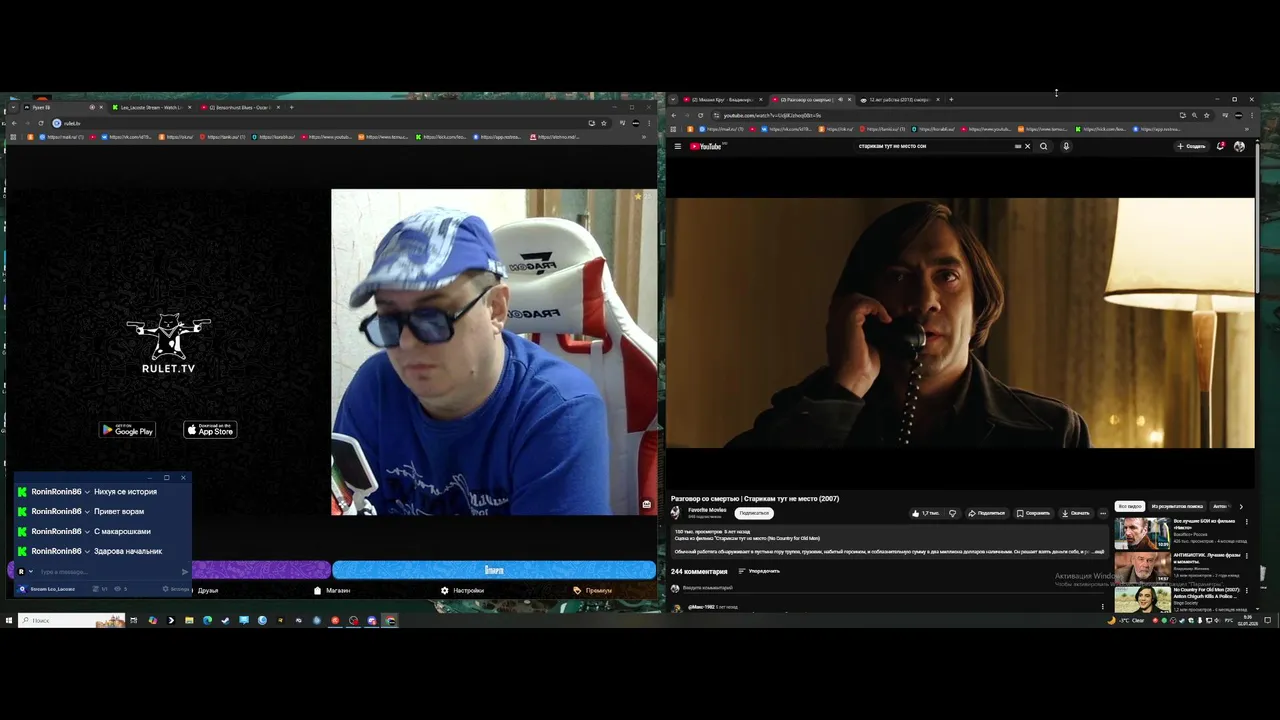Open No Country For Old Men Anton Chigurh thumbnail
The height and width of the screenshot is (720, 1280).
pyautogui.click(x=1142, y=598)
